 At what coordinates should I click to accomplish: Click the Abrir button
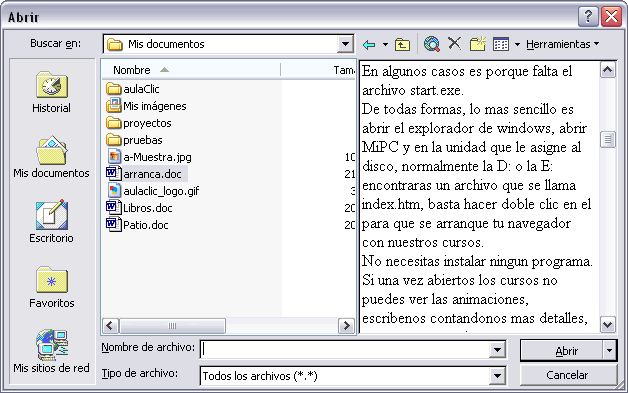tap(562, 351)
